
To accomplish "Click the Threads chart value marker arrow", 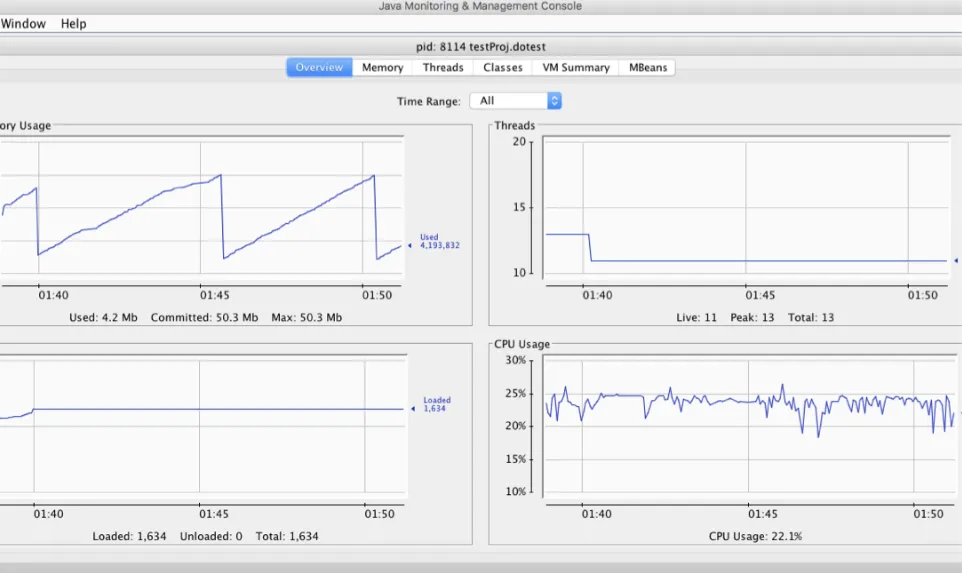I will coord(956,261).
